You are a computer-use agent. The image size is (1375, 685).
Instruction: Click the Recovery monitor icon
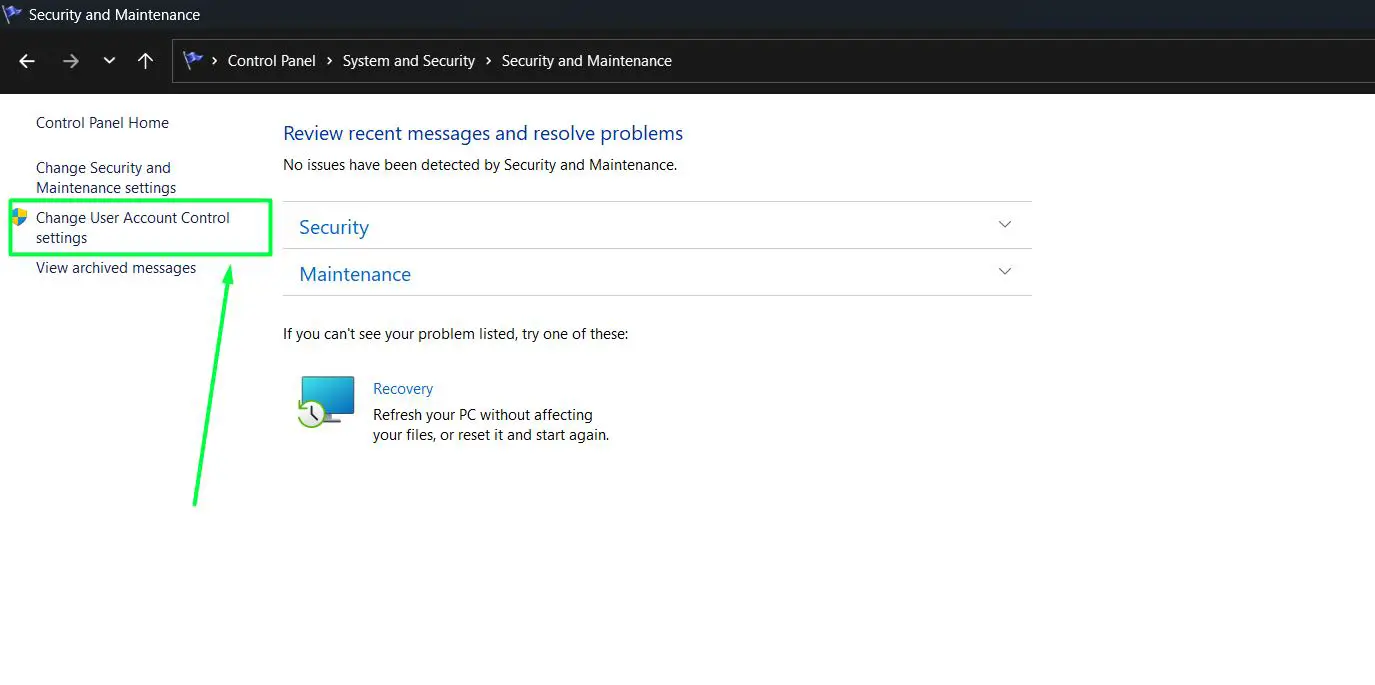point(326,400)
